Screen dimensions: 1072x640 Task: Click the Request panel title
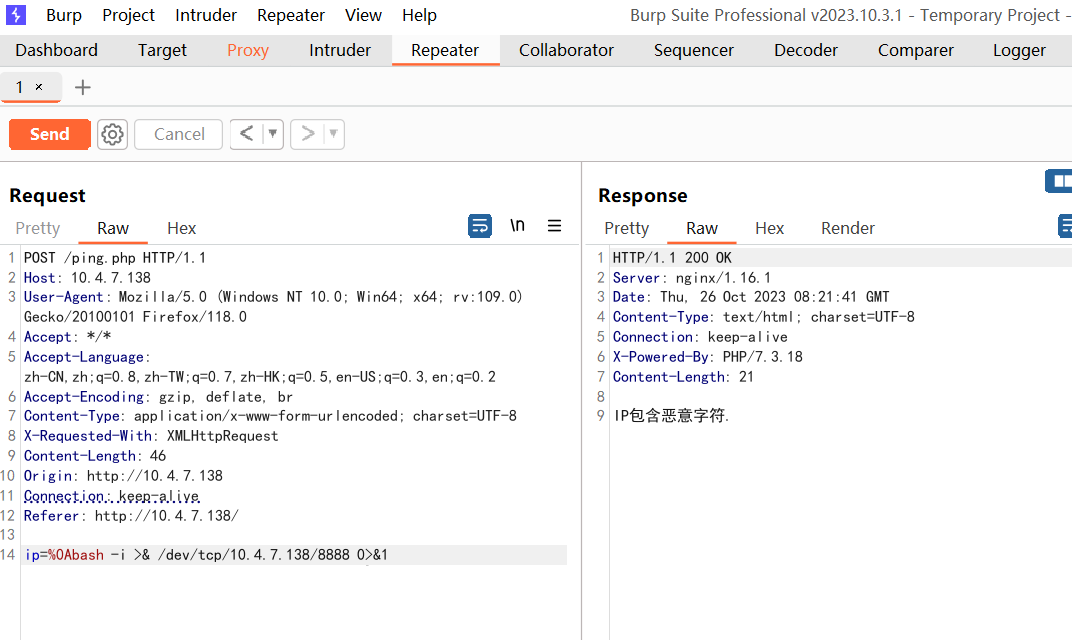(x=47, y=196)
